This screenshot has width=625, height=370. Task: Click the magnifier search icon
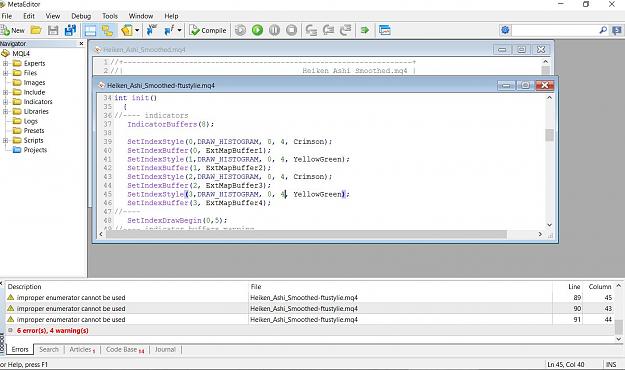tap(603, 30)
